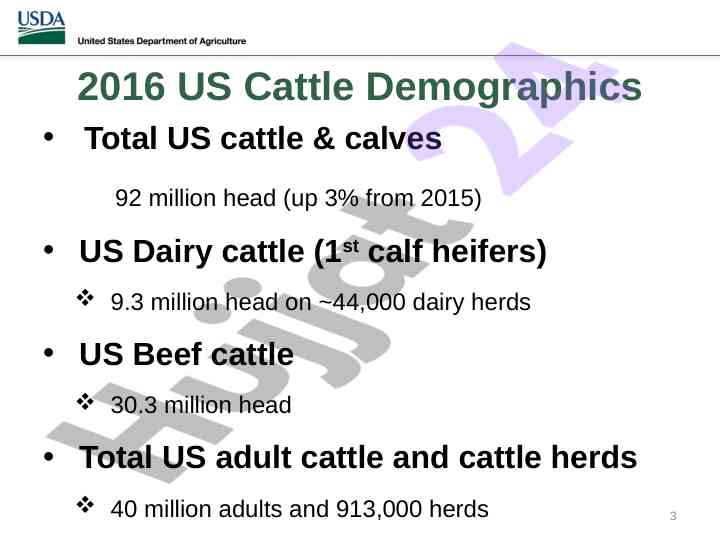The width and height of the screenshot is (720, 540).
Task: Select the United States Department of Agriculture text
Action: click(162, 41)
